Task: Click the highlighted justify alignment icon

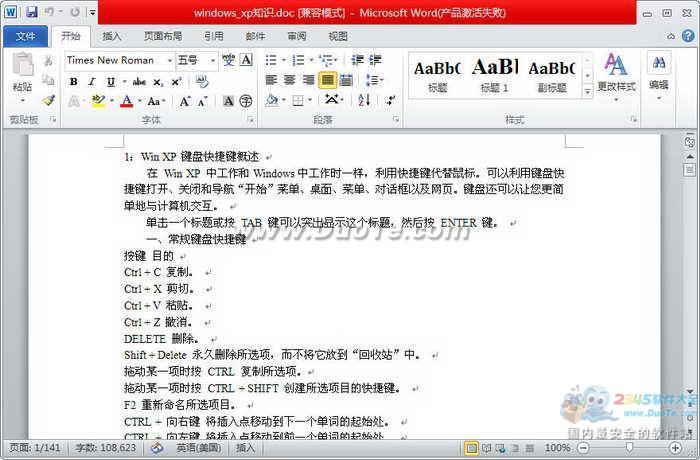Action: [x=328, y=80]
